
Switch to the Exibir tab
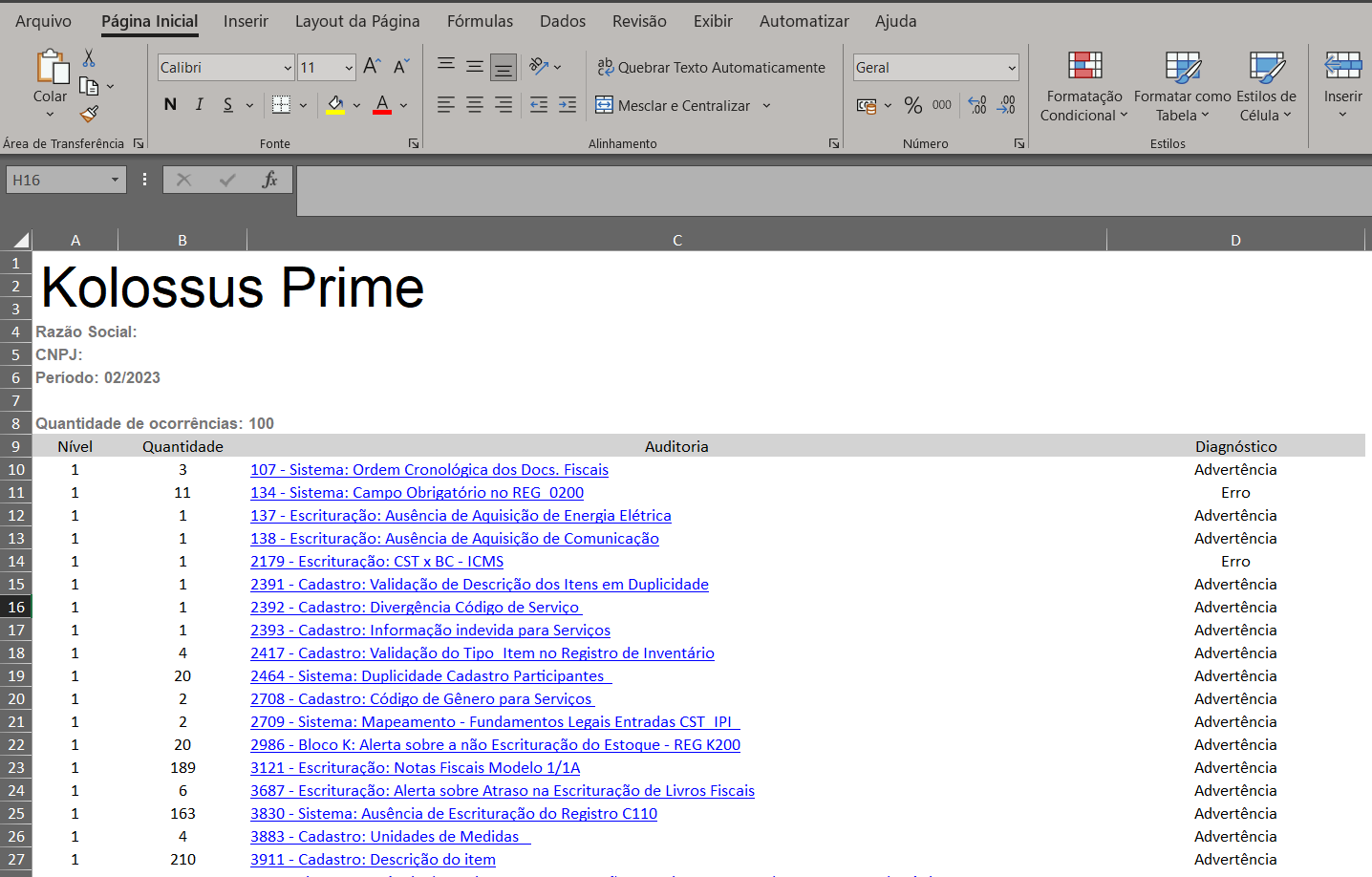point(713,21)
